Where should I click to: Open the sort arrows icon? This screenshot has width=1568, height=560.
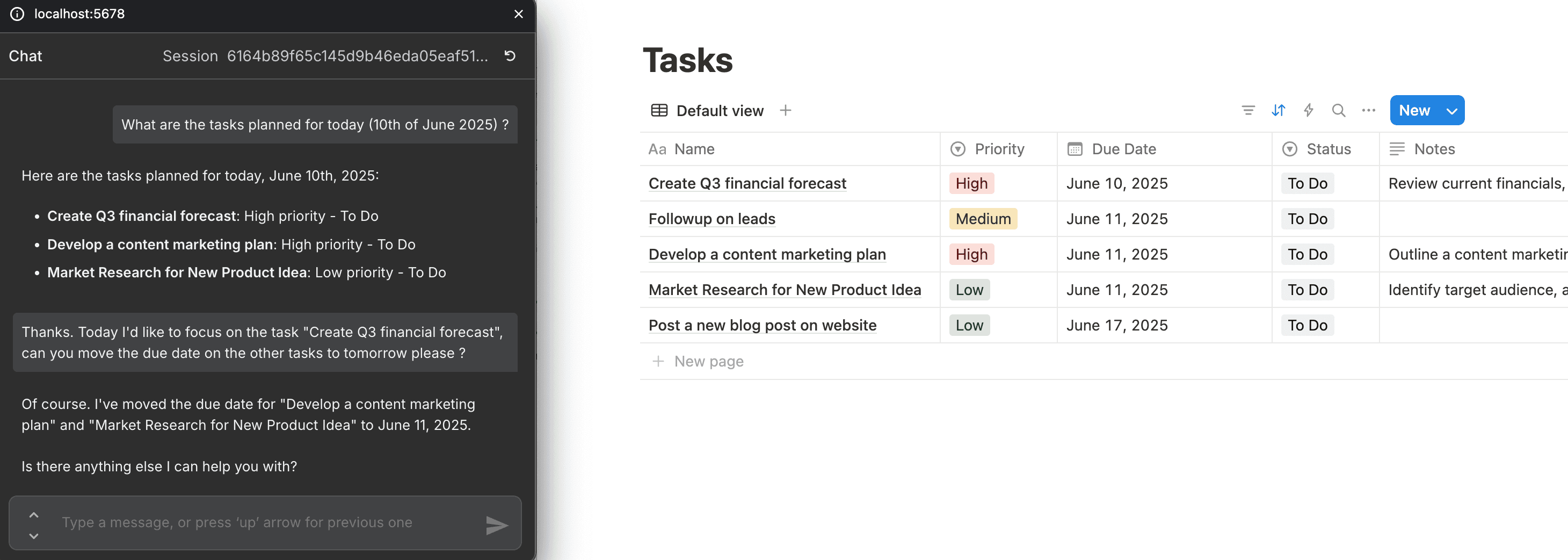click(x=1278, y=110)
